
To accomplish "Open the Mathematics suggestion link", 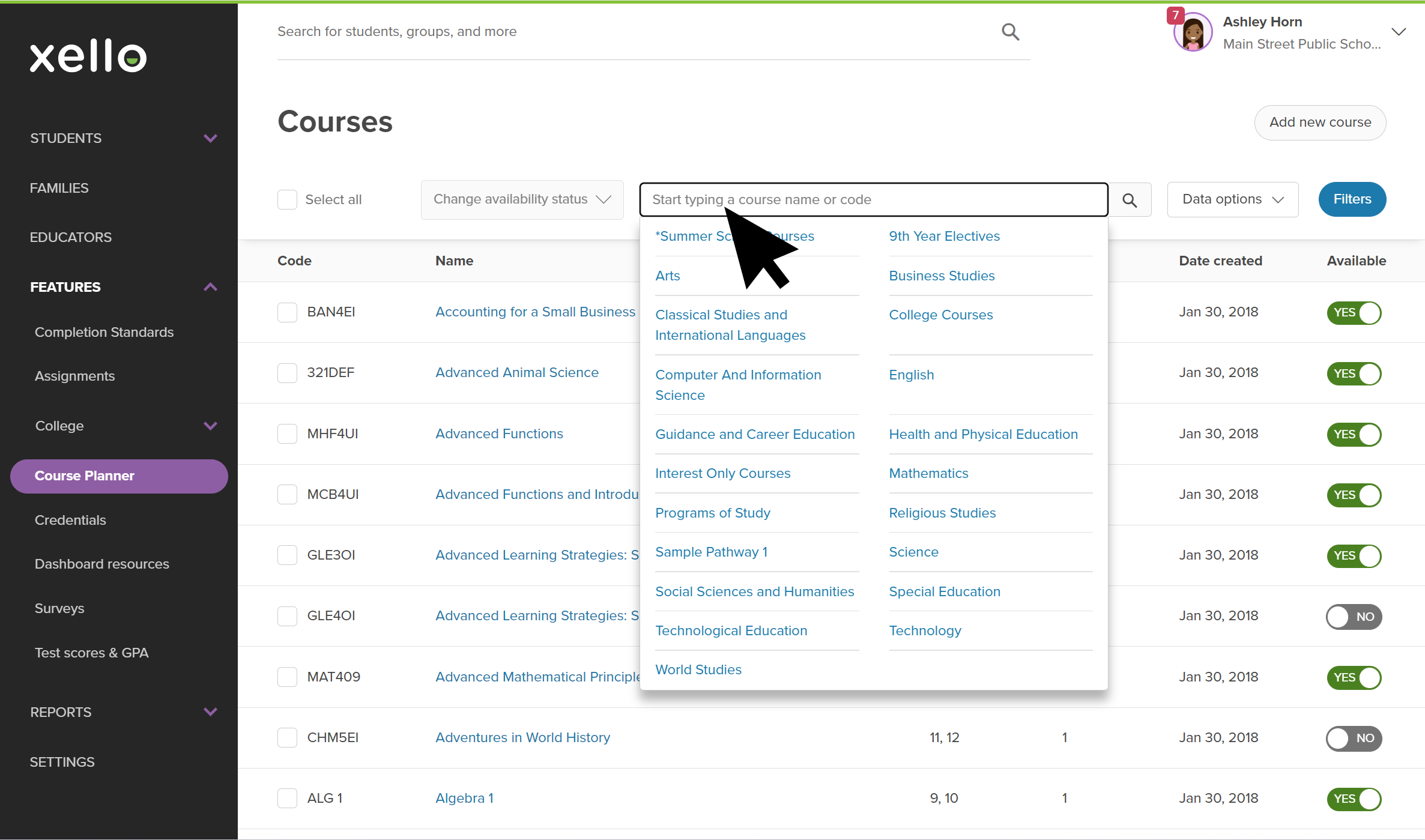I will [x=928, y=473].
